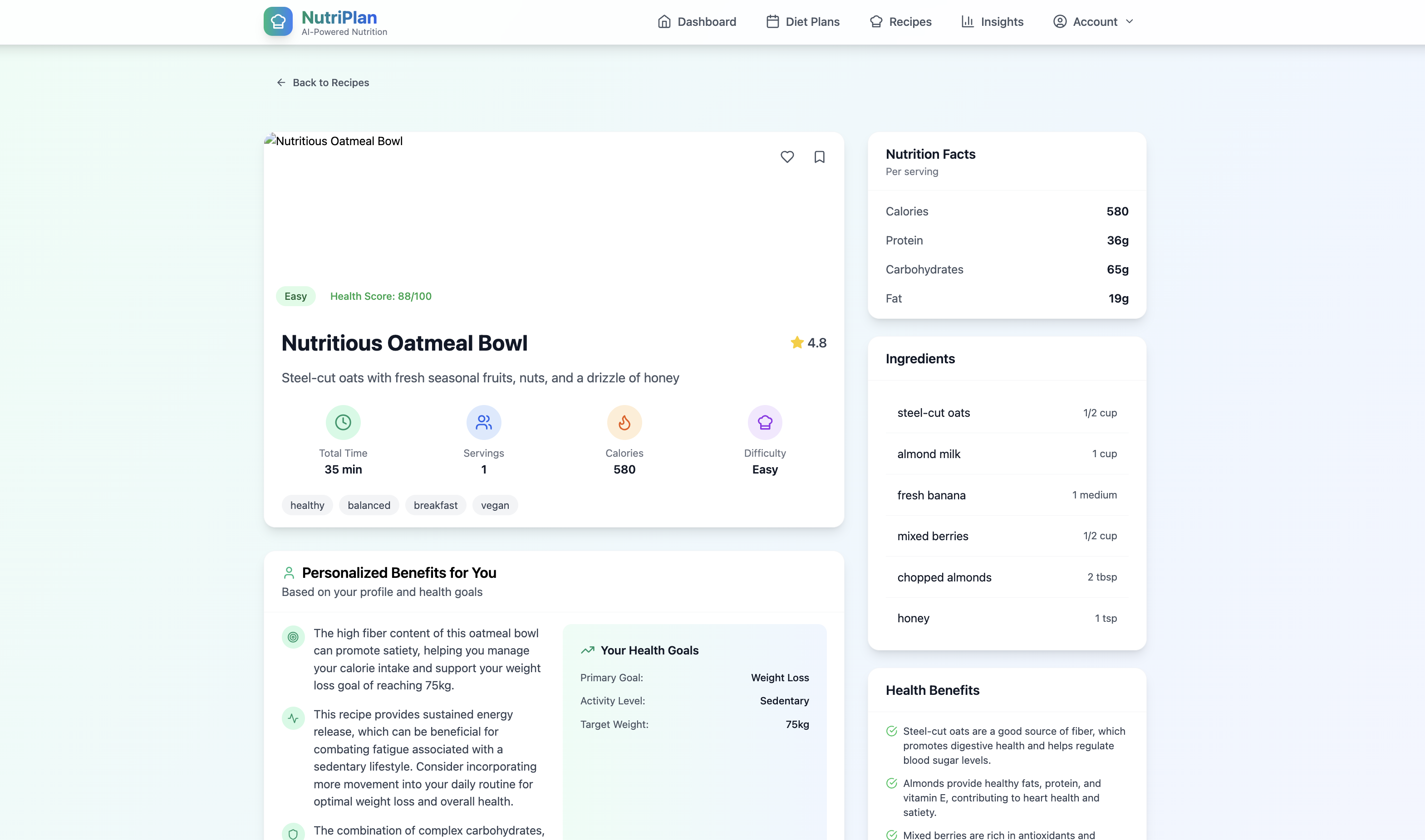Select the vegan tag
The image size is (1425, 840).
tap(495, 505)
